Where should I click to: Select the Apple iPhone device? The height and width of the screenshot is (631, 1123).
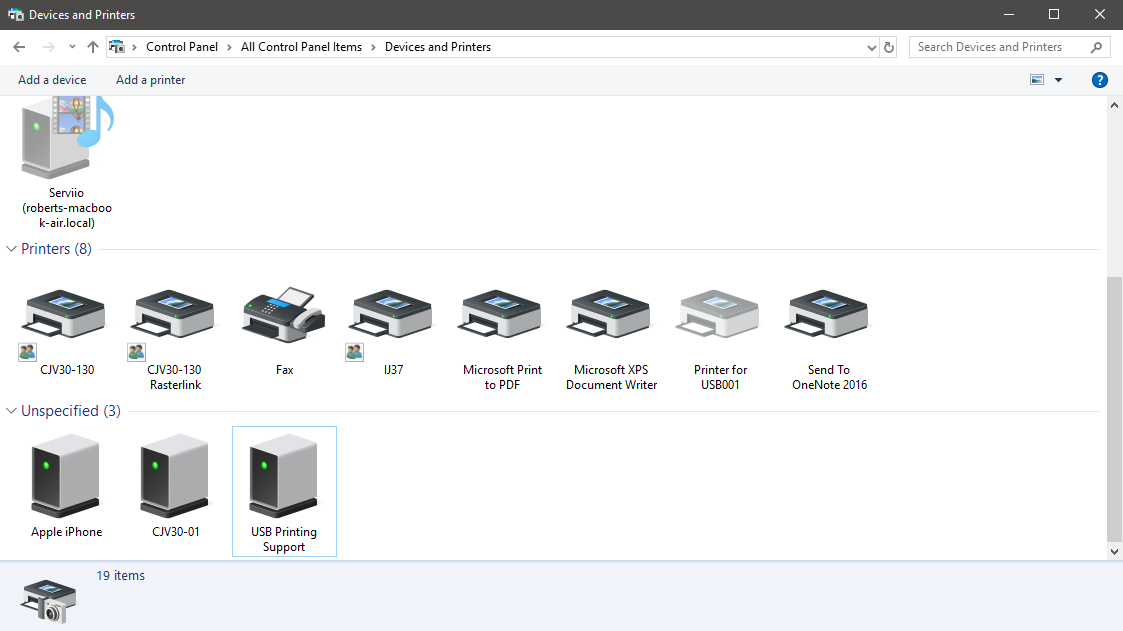click(67, 486)
